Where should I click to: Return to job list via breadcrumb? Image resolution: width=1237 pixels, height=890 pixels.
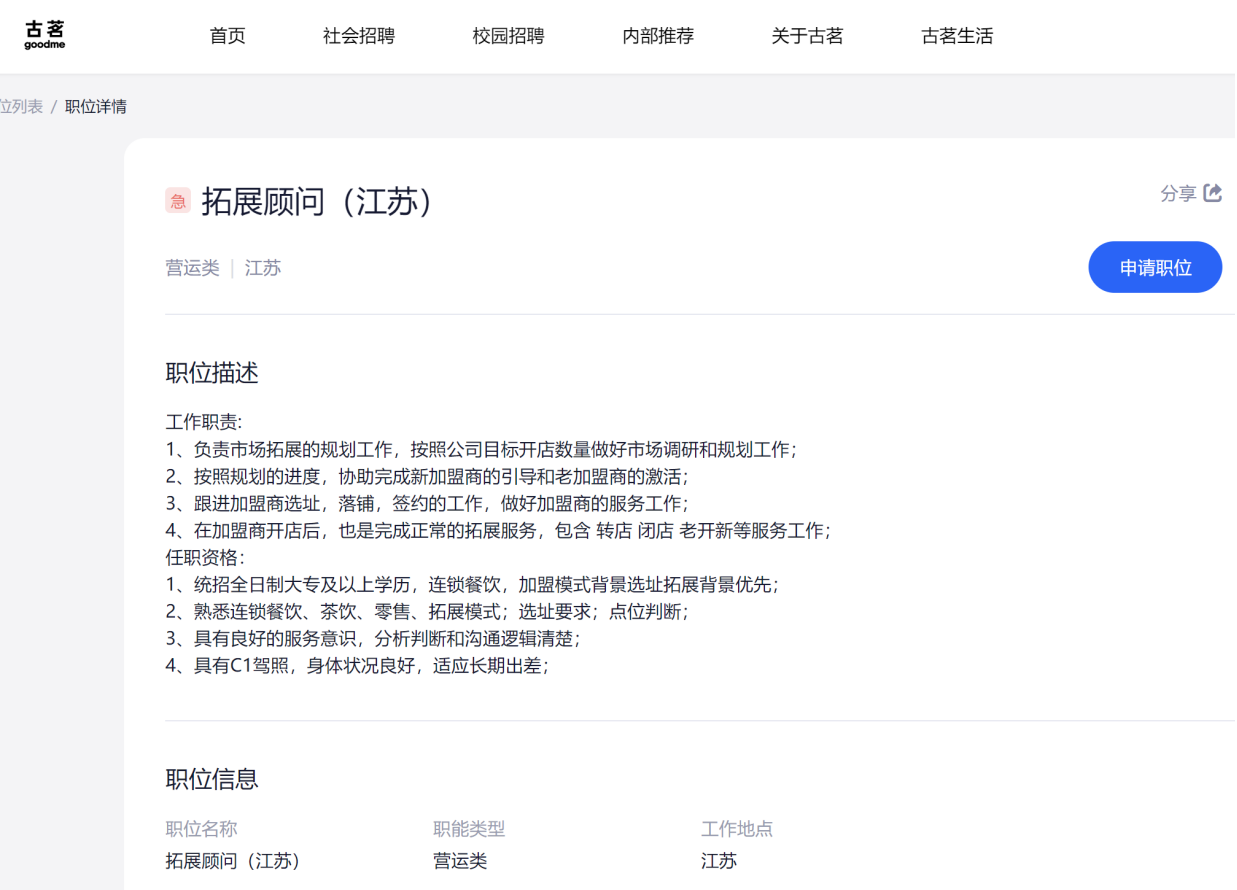(x=20, y=107)
